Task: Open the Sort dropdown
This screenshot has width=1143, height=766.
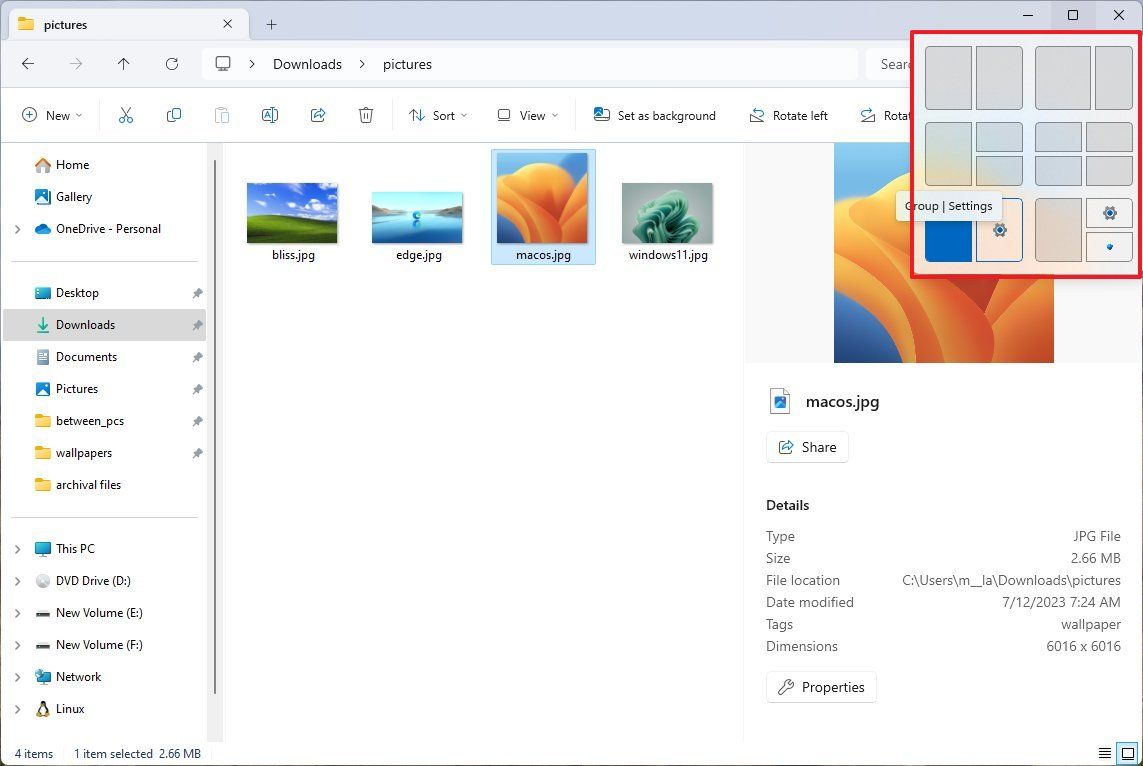Action: (437, 115)
